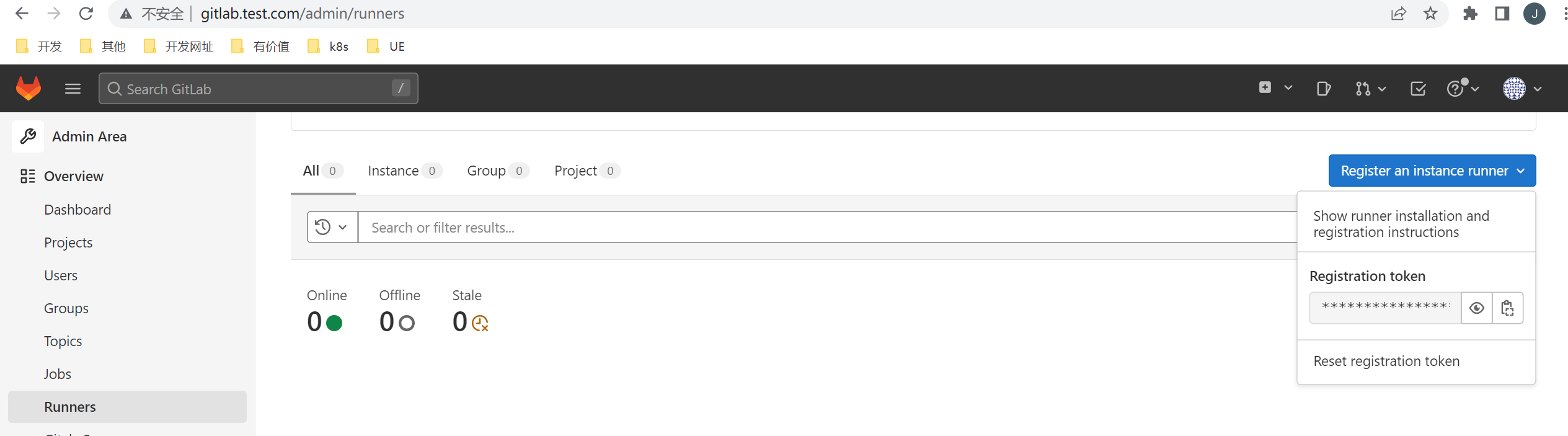Focus the Search or filter results field
The height and width of the screenshot is (436, 1568).
pos(828,227)
